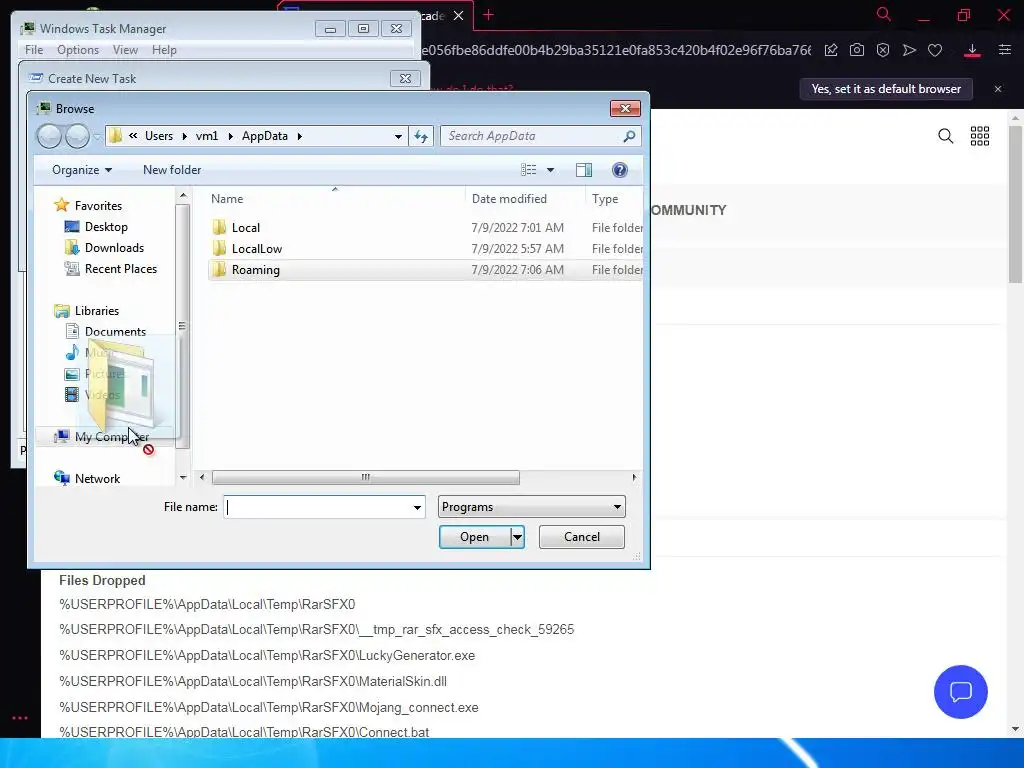Image resolution: width=1024 pixels, height=768 pixels.
Task: Click the browser send arrow icon
Action: tap(909, 50)
